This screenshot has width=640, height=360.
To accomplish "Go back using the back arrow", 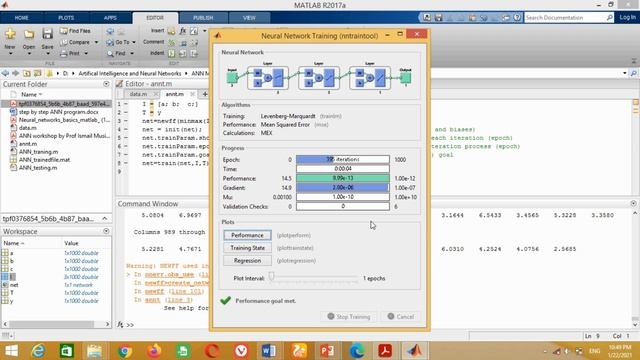I will 5,73.
